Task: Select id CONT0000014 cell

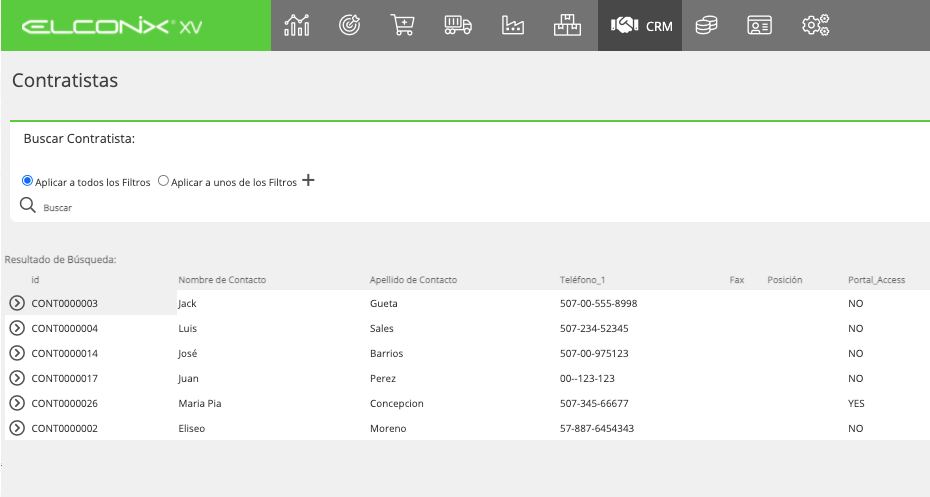Action: point(65,353)
